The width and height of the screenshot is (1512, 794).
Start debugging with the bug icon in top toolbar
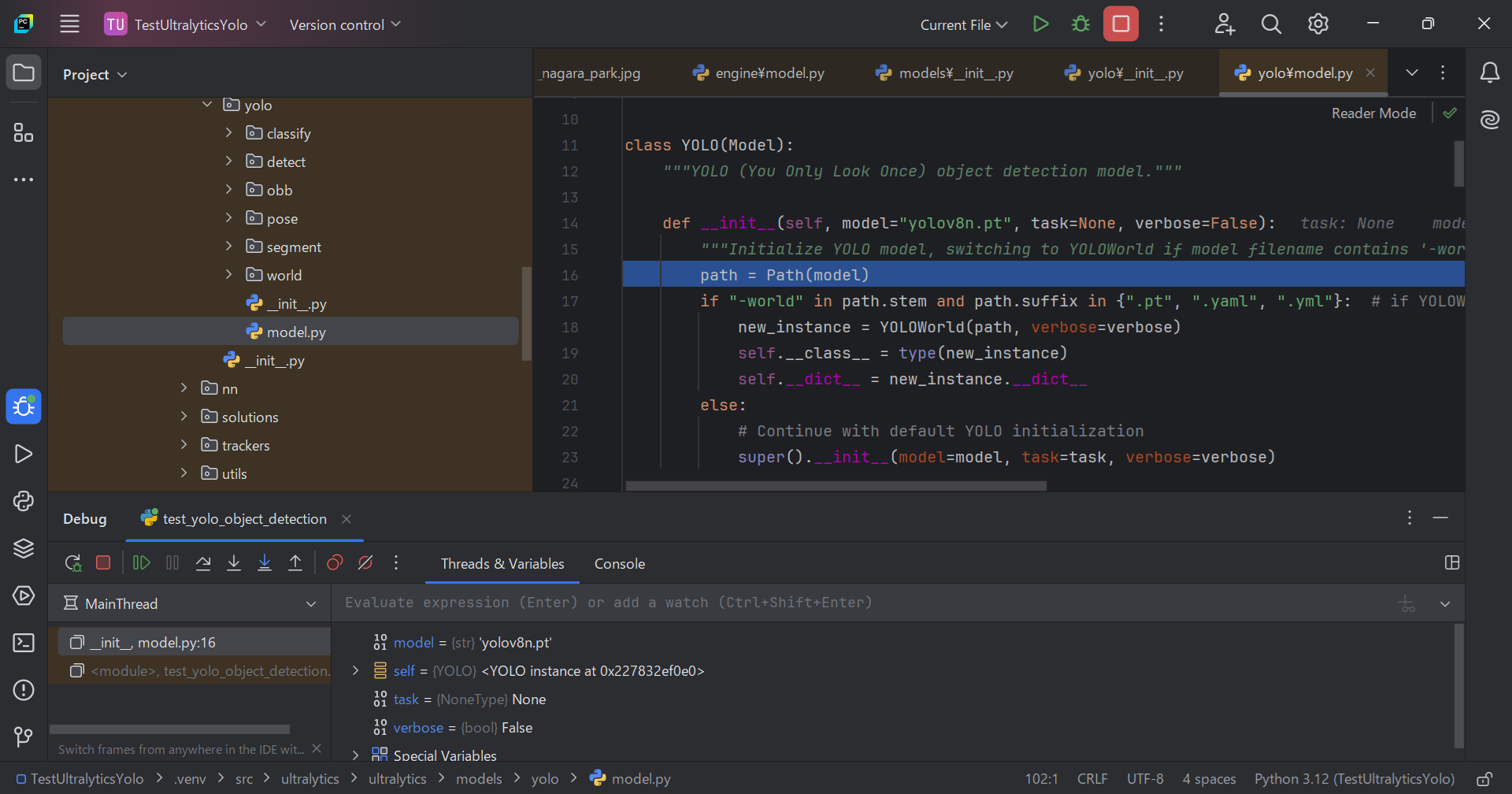tap(1080, 24)
